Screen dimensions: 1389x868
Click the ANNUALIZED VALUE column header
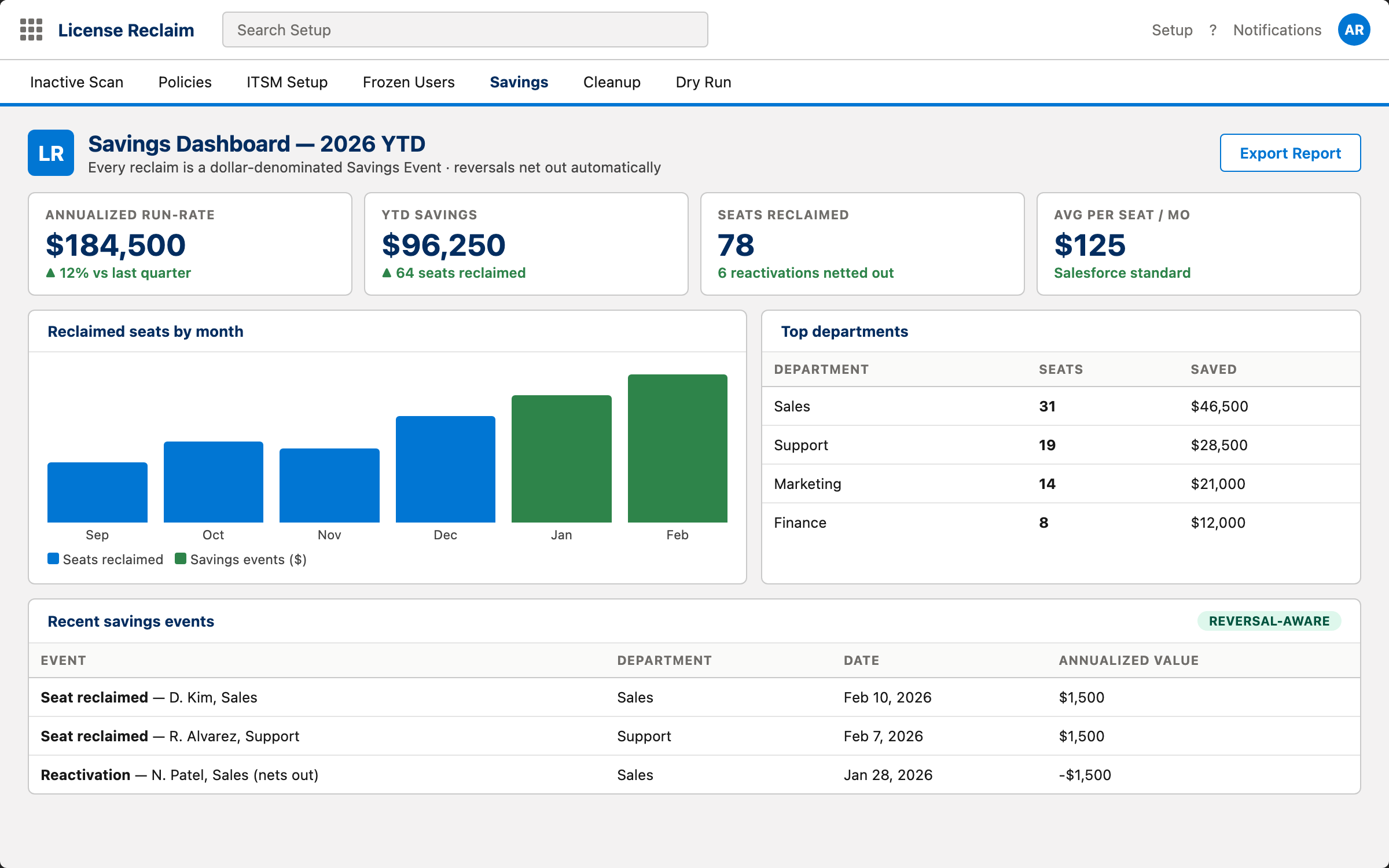[1129, 660]
